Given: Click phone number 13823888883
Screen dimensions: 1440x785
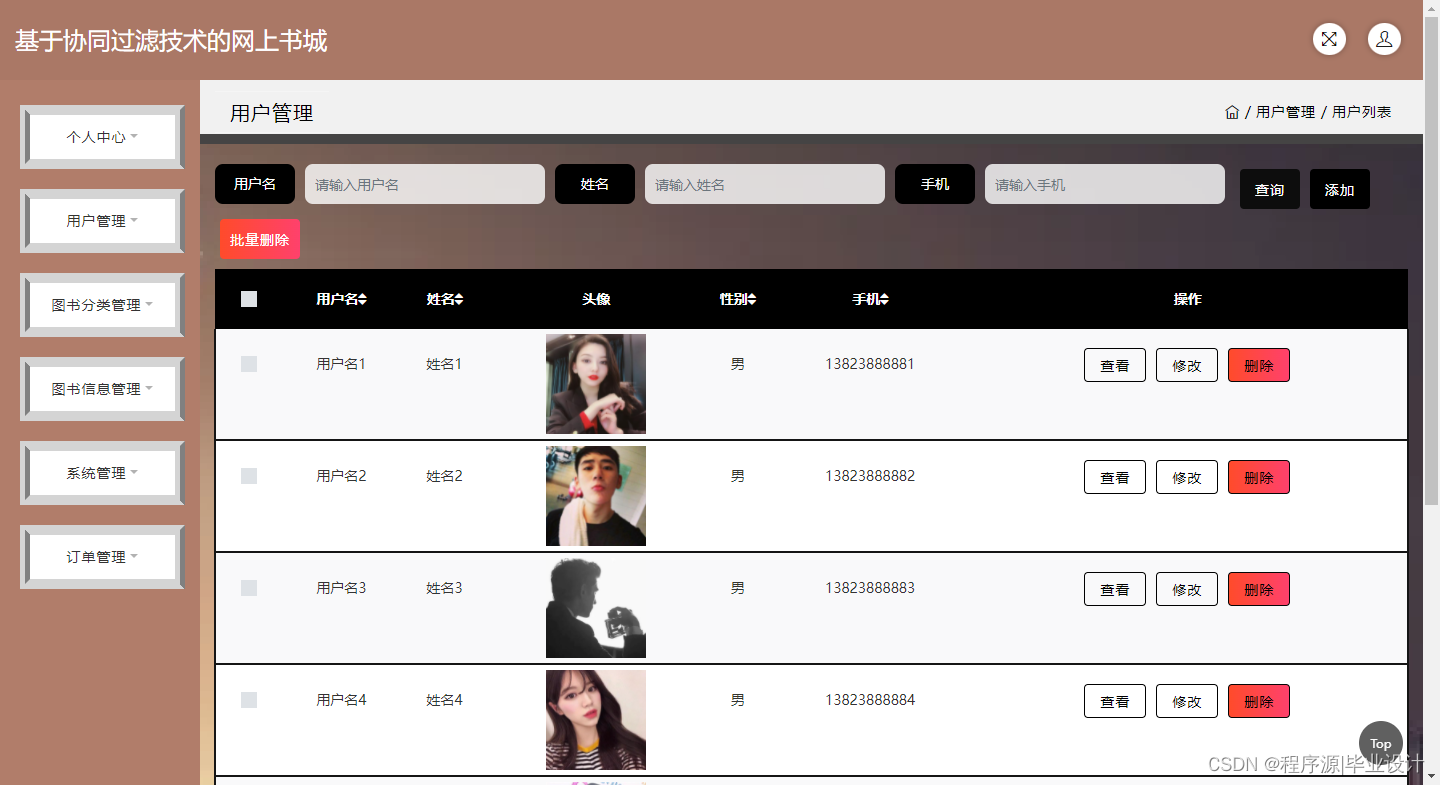Looking at the screenshot, I should [x=870, y=588].
